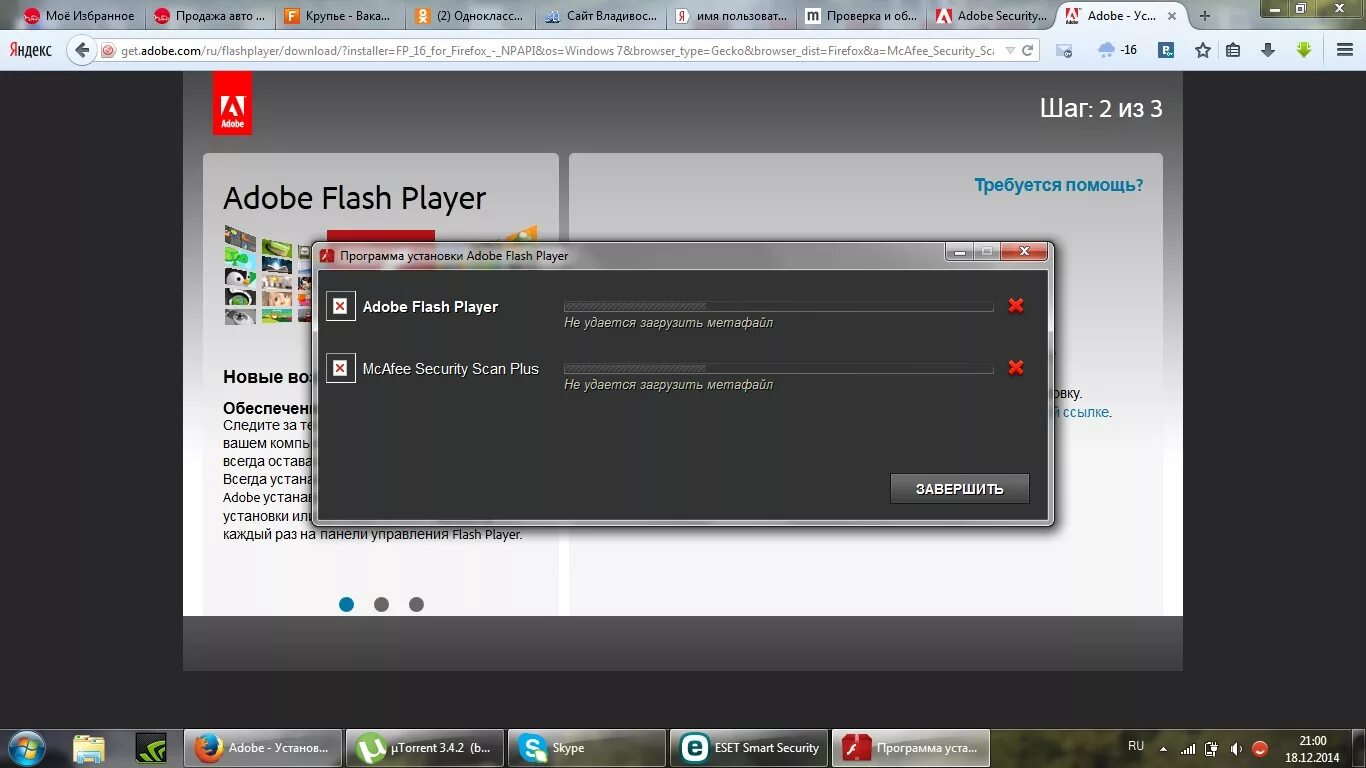Click the mail envelope icon in the browser toolbar
The image size is (1366, 768).
coord(1064,51)
